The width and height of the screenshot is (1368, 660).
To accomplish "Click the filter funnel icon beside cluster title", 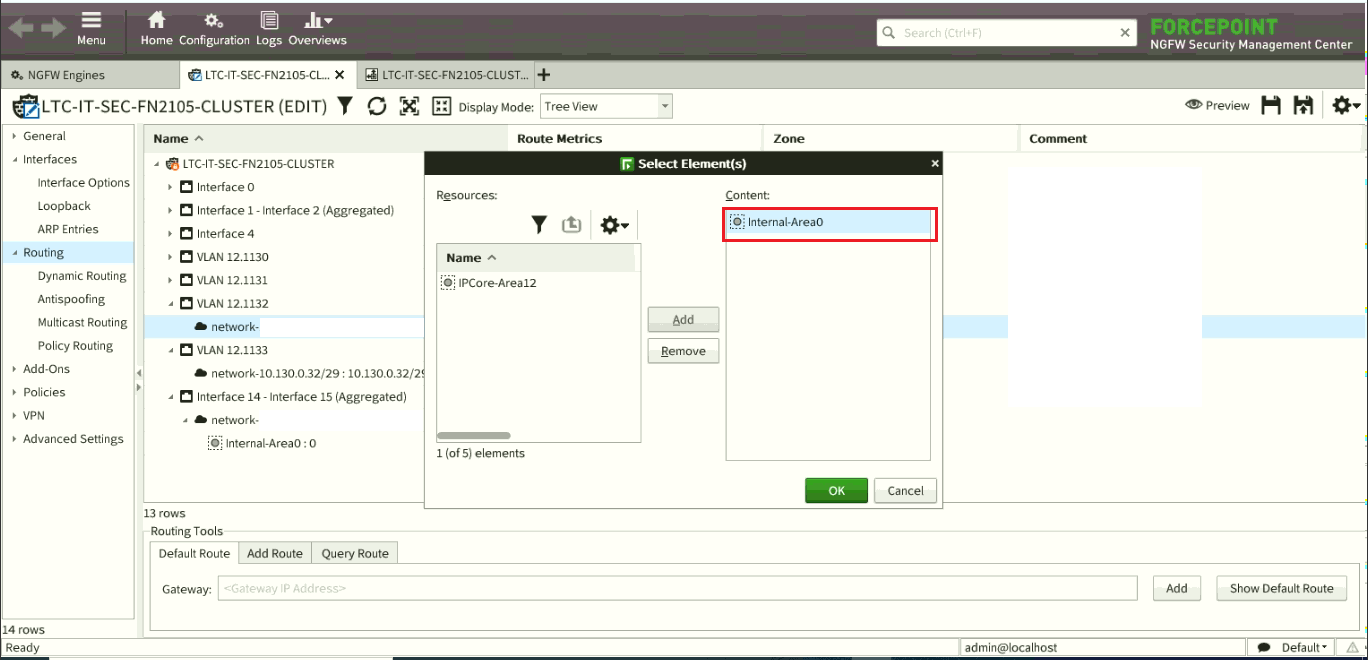I will pos(345,106).
